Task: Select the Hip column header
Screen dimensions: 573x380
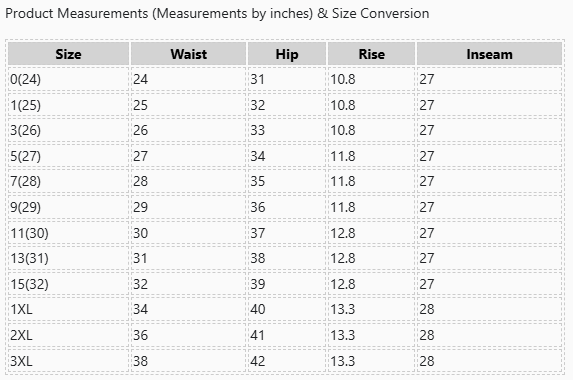Action: [287, 54]
